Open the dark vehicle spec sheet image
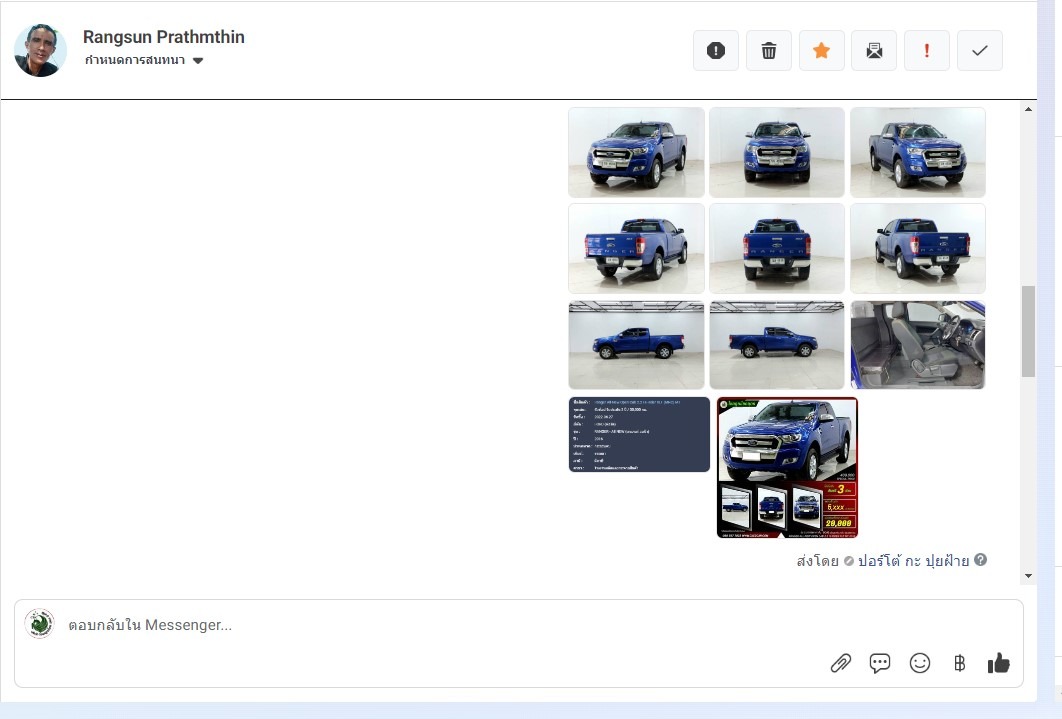1062x719 pixels. [x=639, y=434]
